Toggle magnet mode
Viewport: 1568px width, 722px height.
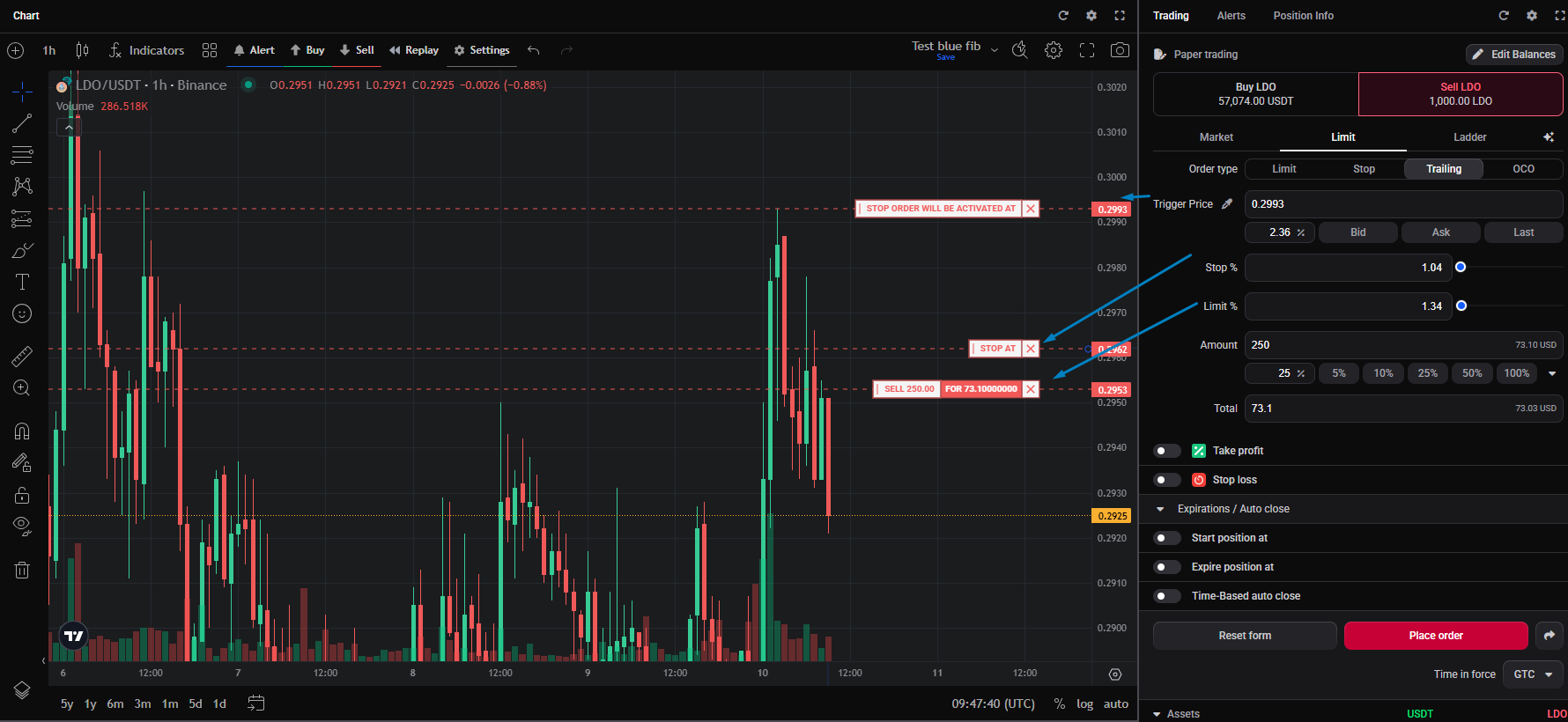point(22,431)
